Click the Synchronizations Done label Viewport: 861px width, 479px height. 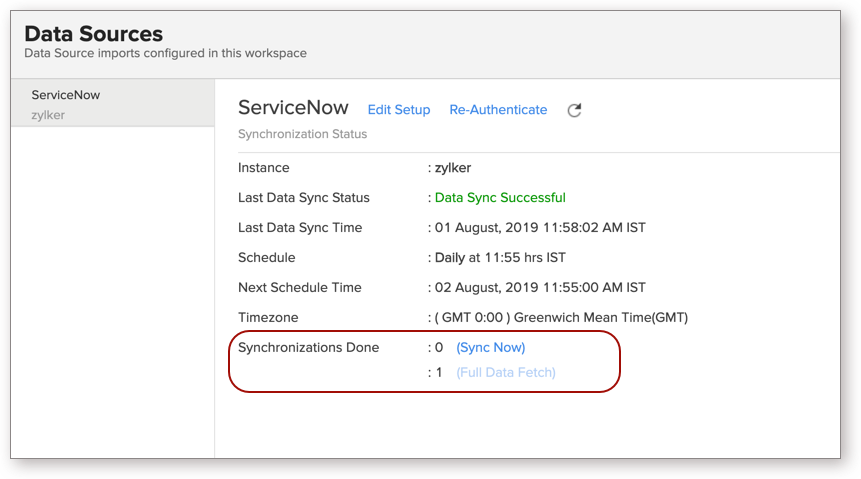[x=308, y=347]
